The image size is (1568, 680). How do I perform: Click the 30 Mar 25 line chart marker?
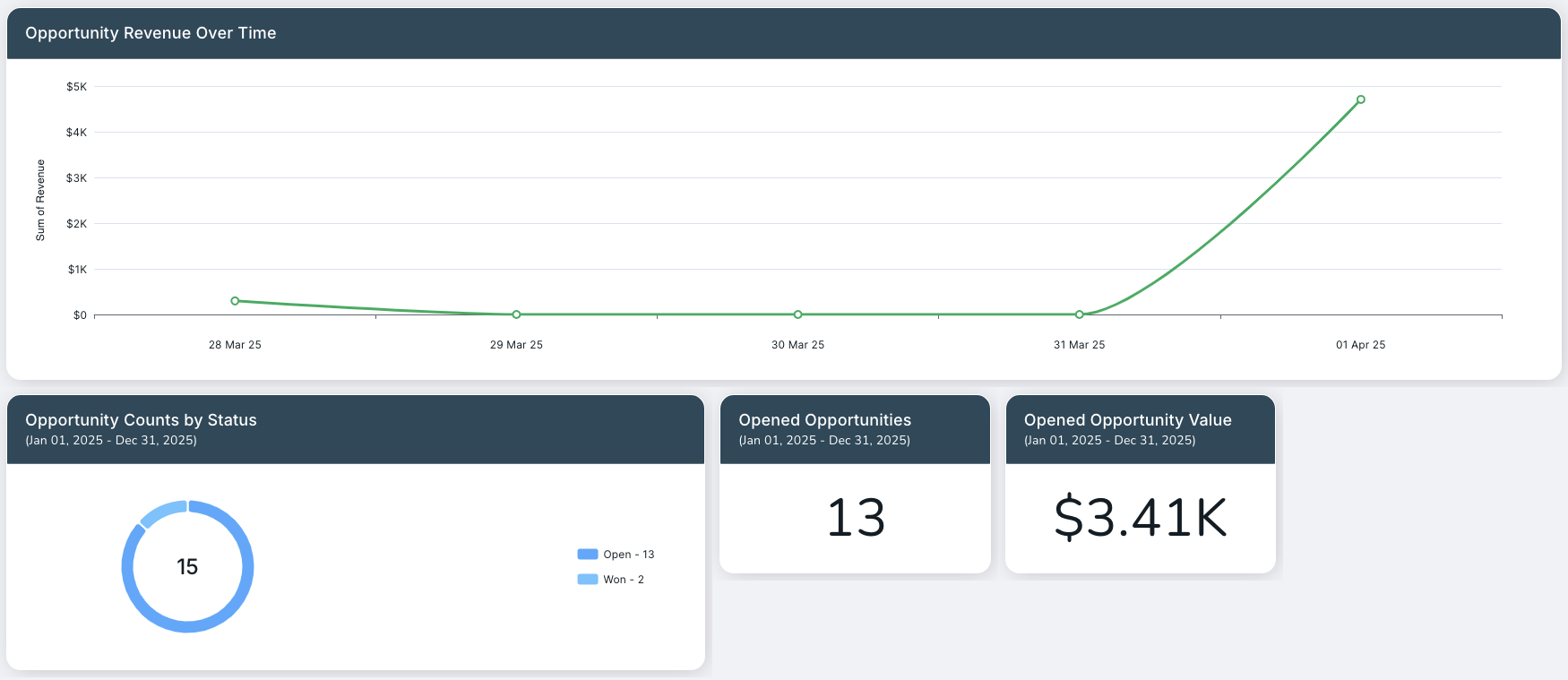click(x=797, y=314)
